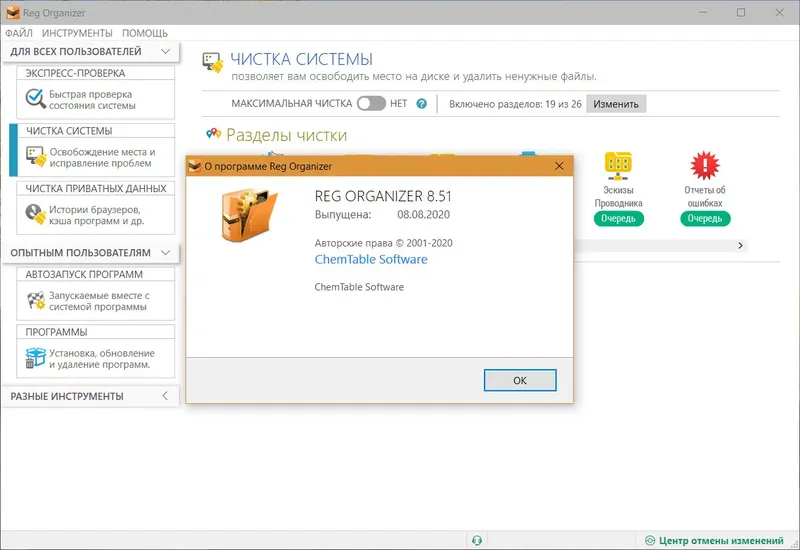Viewport: 800px width, 550px height.
Task: Click Быстрая проверка состояния системы text
Action: coord(92,100)
